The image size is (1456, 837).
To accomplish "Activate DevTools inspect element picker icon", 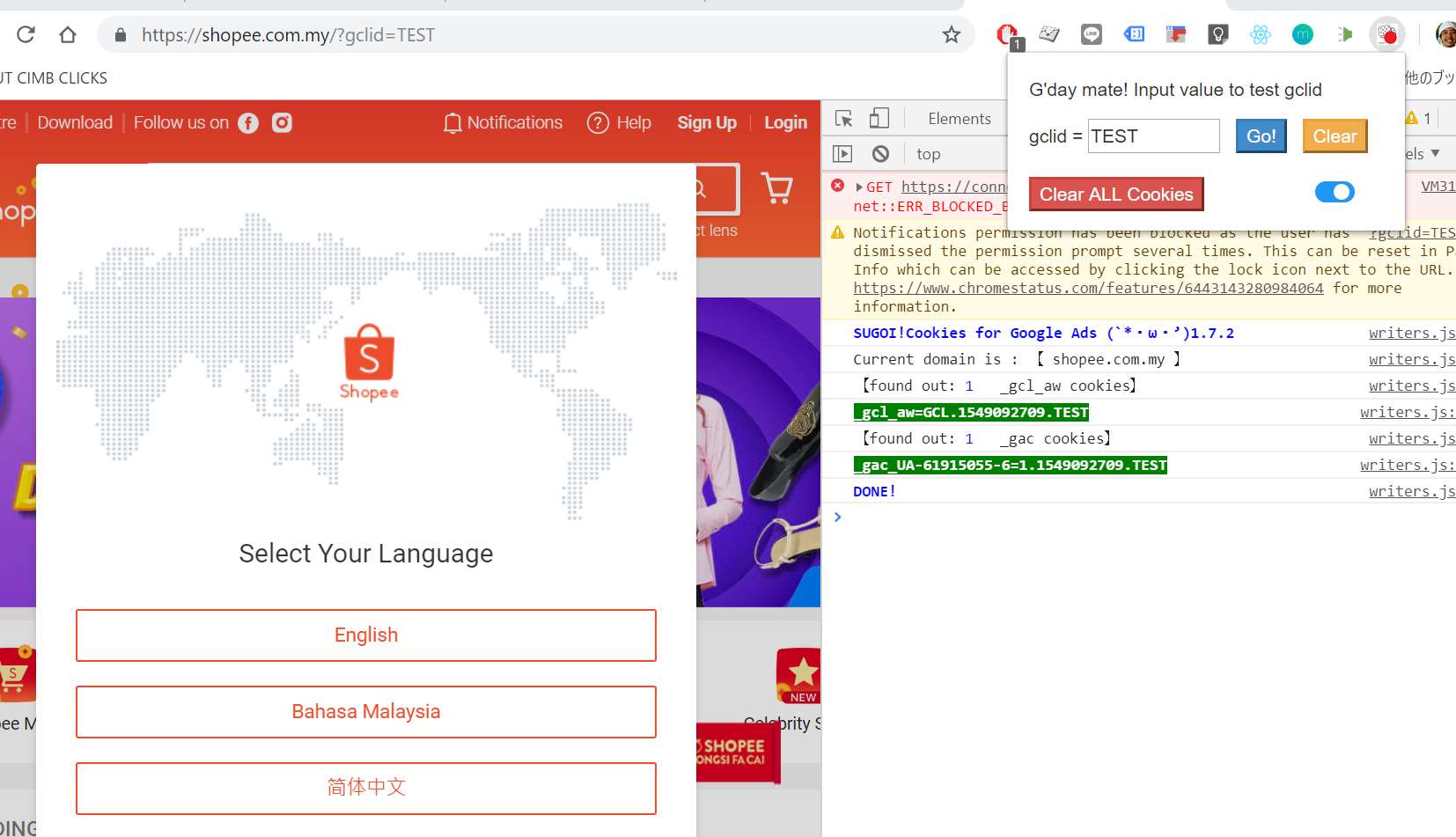I will coord(843,118).
